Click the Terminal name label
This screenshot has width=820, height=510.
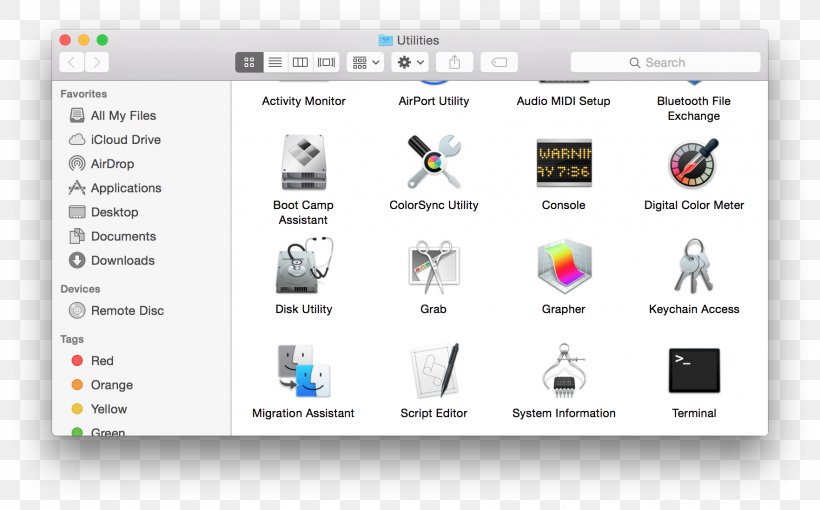694,413
